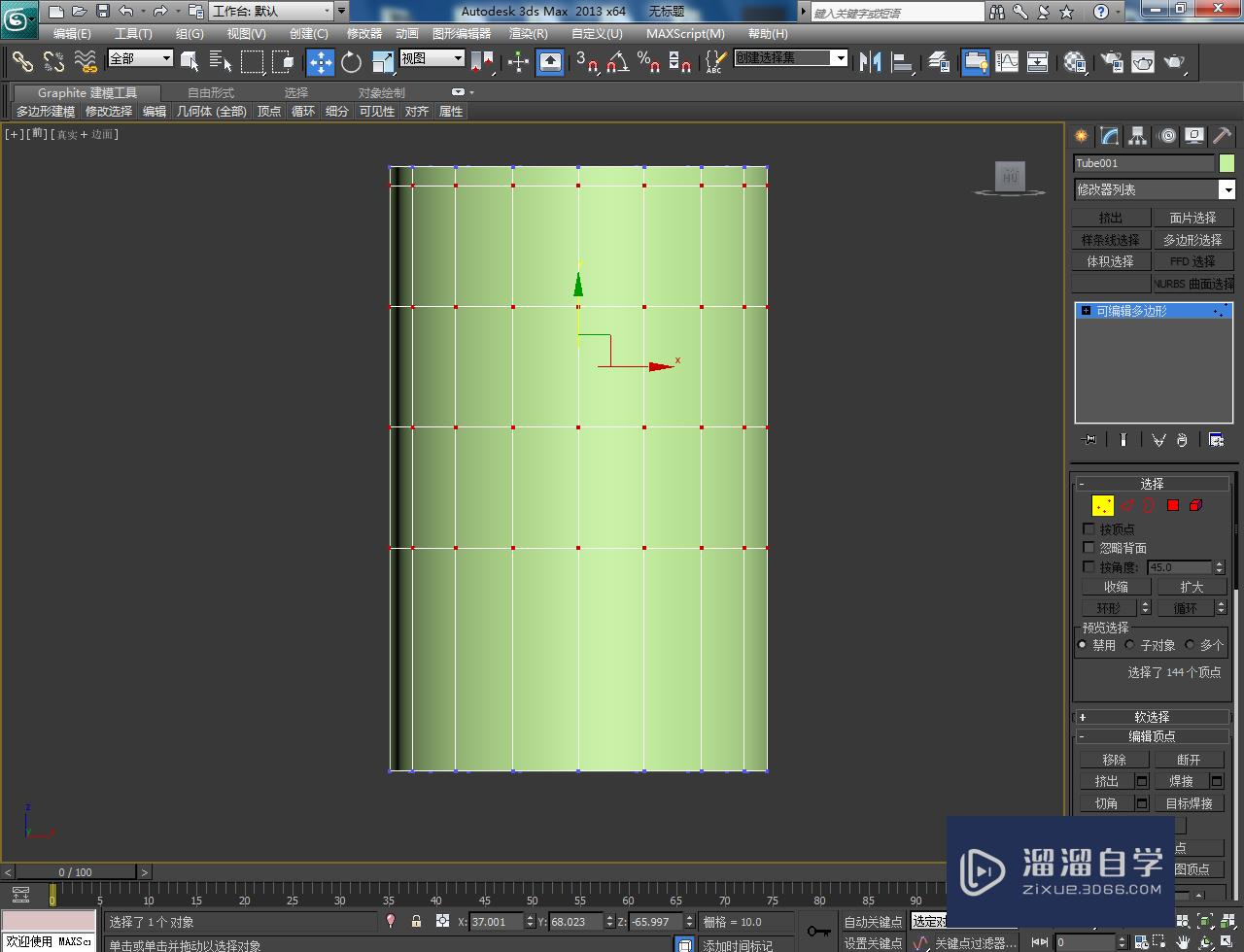The image size is (1244, 952).
Task: Open the 创建选择集 dropdown
Action: tap(790, 58)
